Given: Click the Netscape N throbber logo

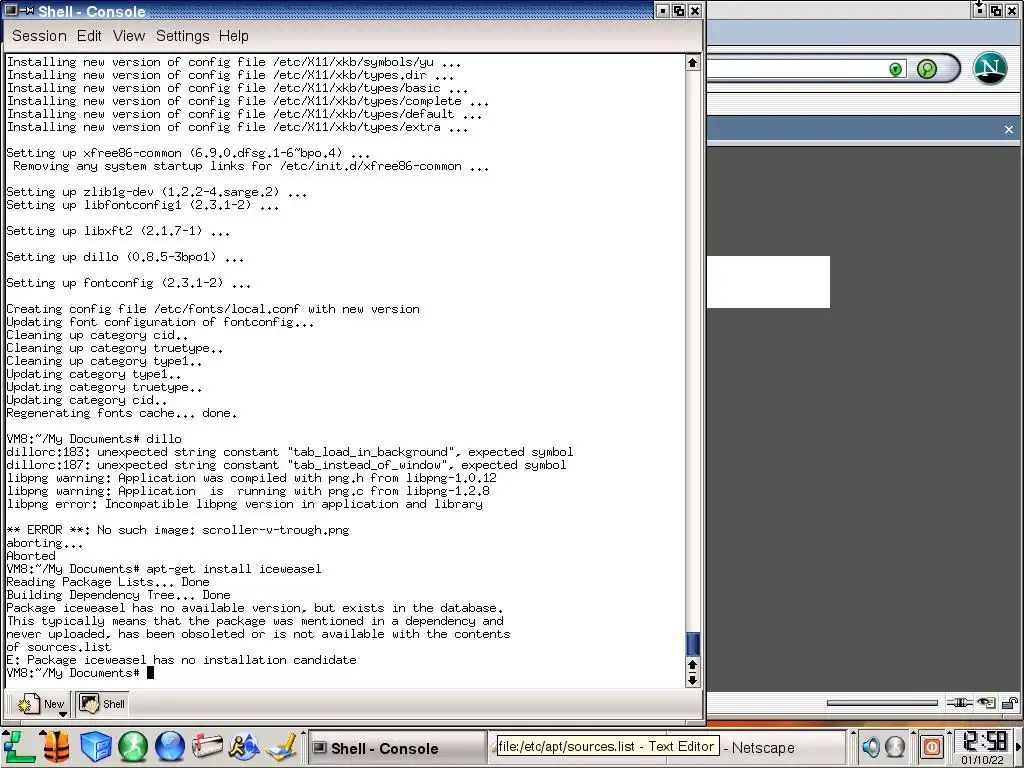Looking at the screenshot, I should click(x=990, y=68).
